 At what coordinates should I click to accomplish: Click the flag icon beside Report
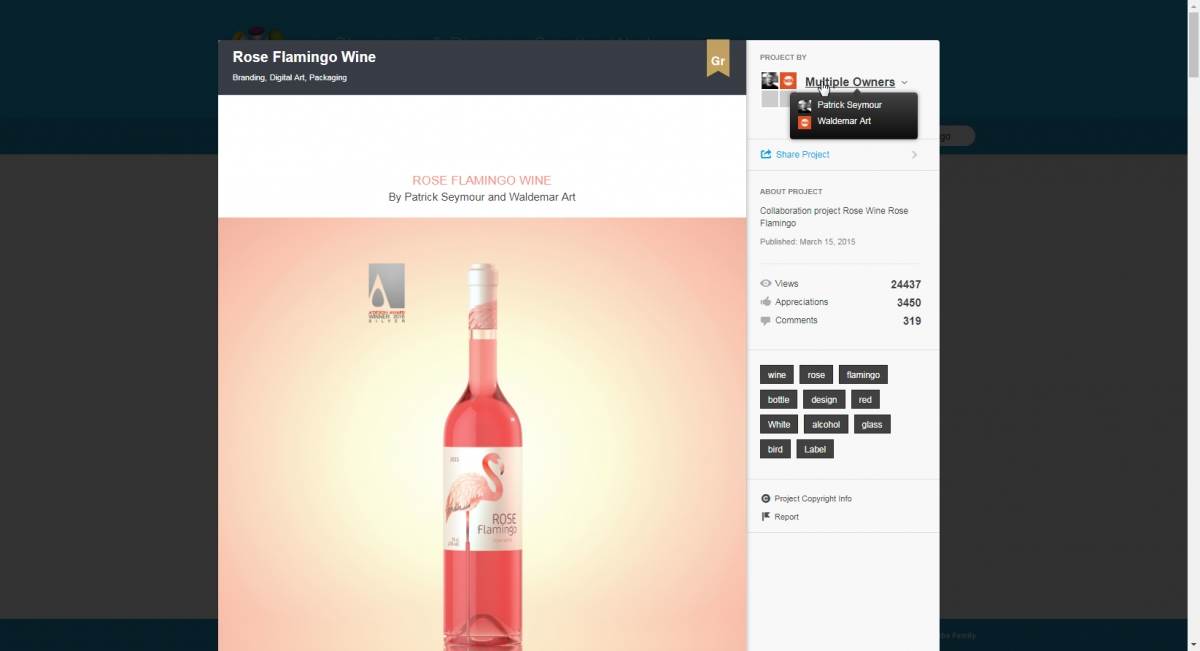766,517
